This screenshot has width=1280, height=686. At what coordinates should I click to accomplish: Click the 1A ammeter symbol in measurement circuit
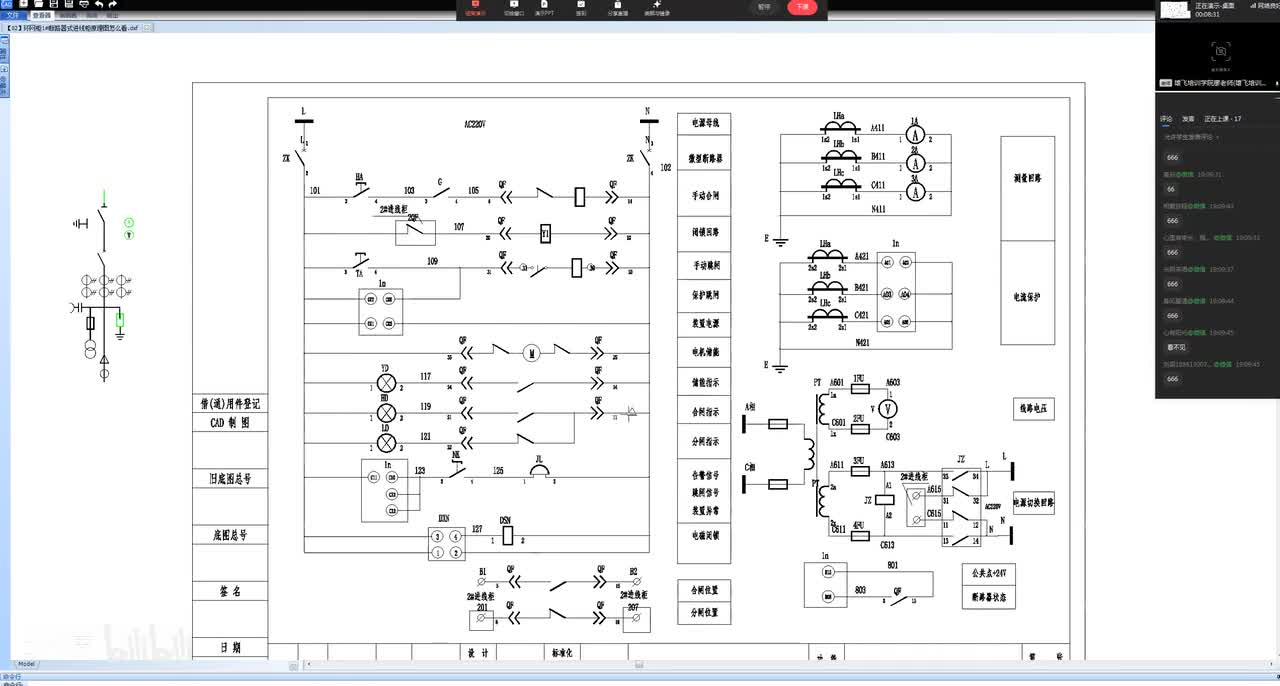coord(914,134)
